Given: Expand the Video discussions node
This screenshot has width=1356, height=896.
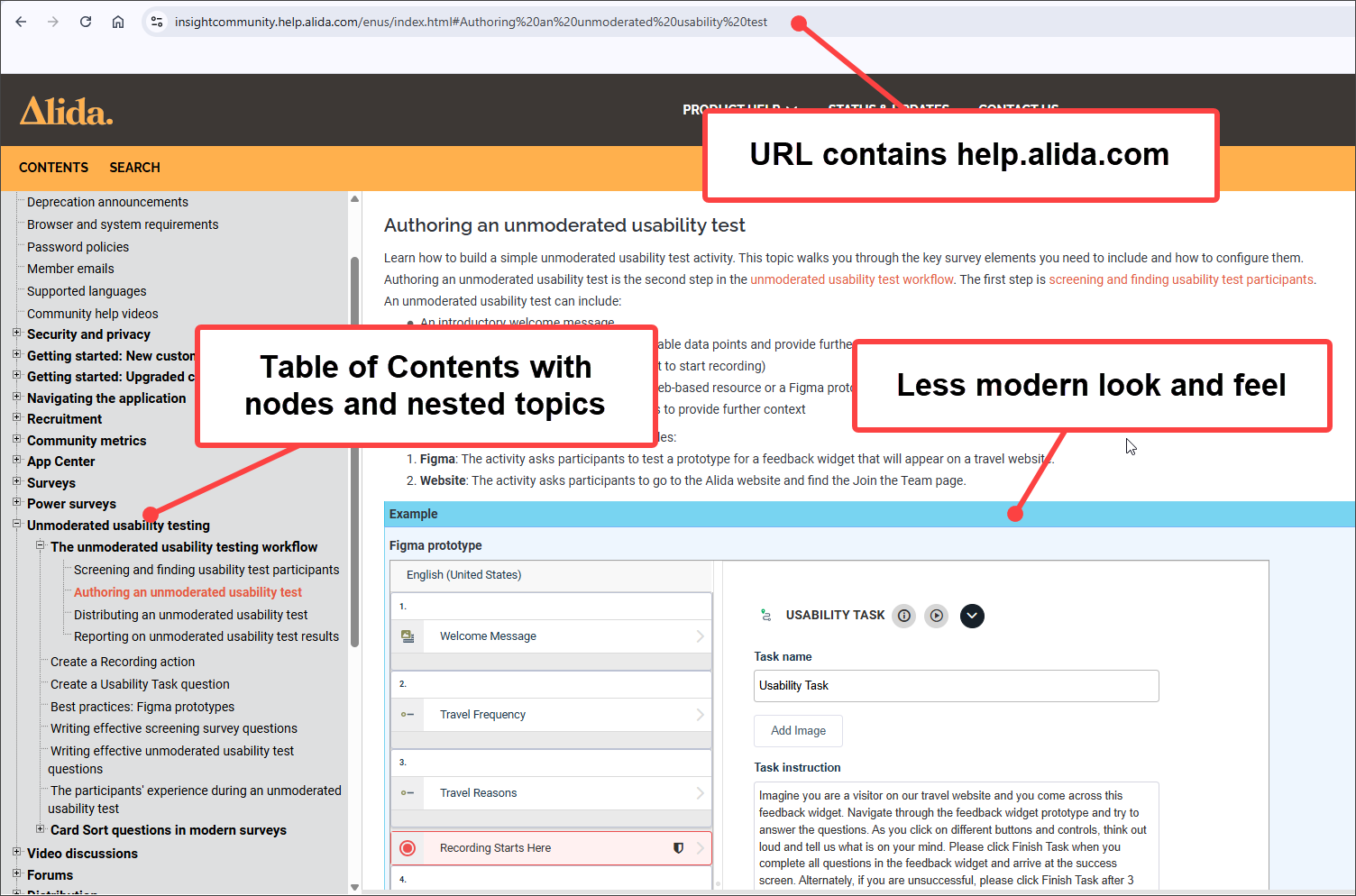Looking at the screenshot, I should tap(16, 852).
